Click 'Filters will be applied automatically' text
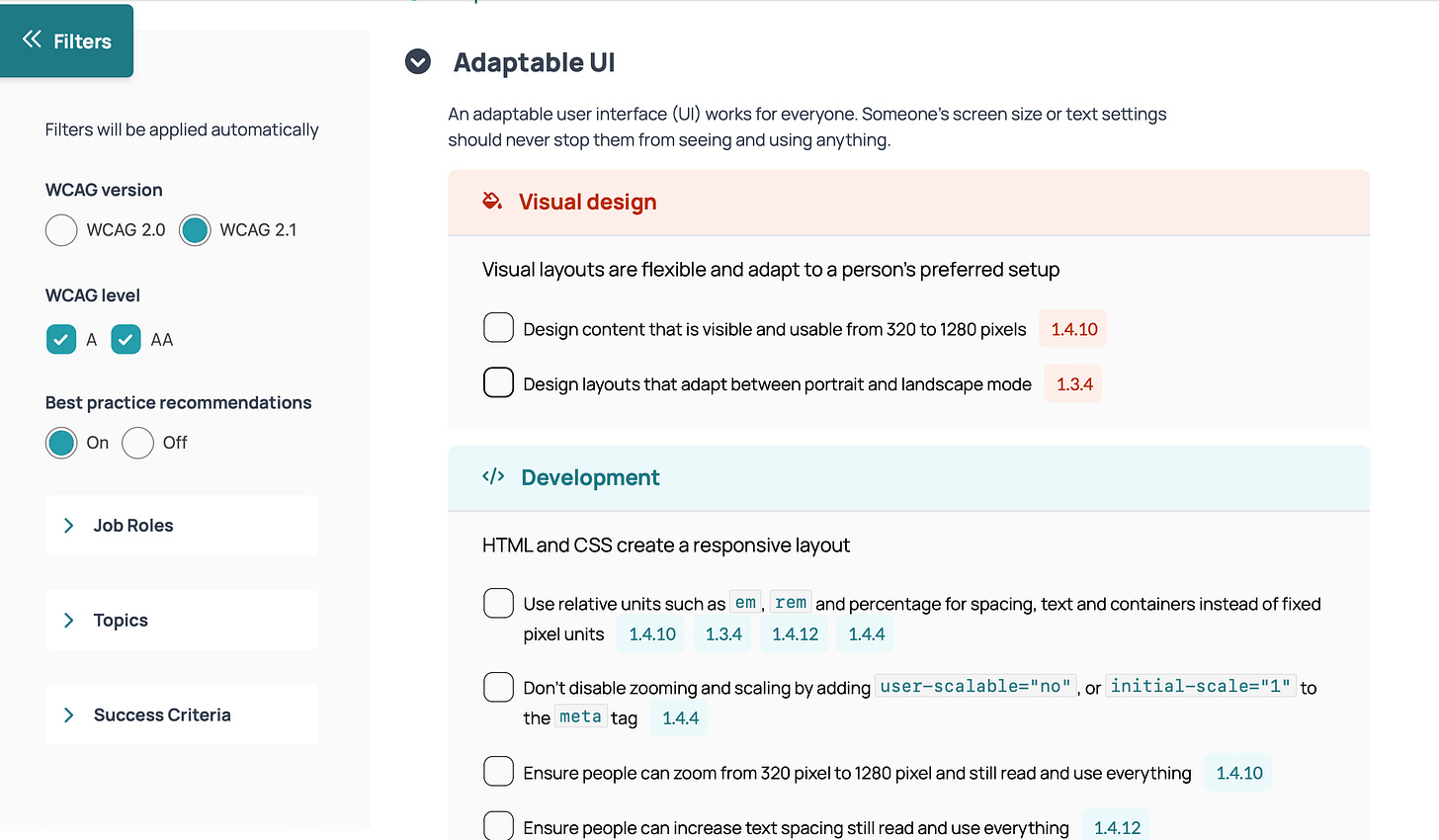Image resolution: width=1439 pixels, height=840 pixels. [182, 129]
